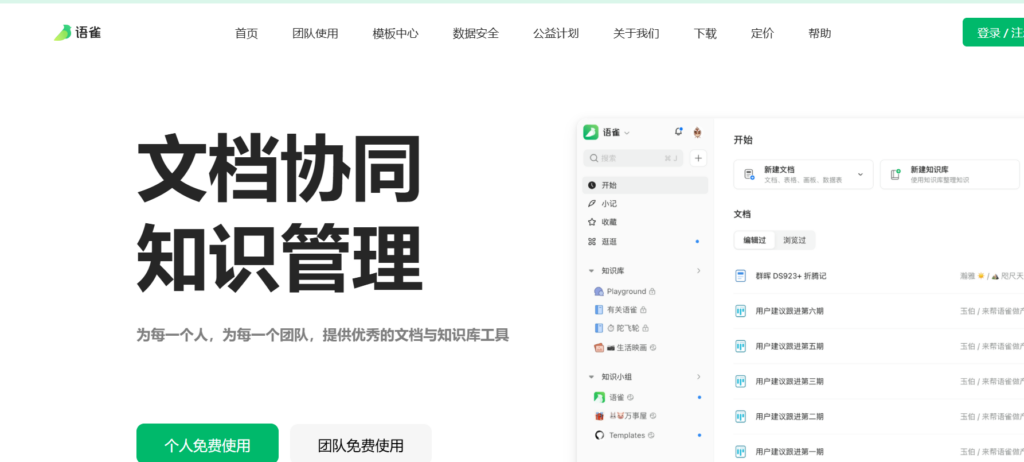This screenshot has width=1024, height=462.
Task: Click the 开始 heading above the create cards
Action: pos(743,140)
